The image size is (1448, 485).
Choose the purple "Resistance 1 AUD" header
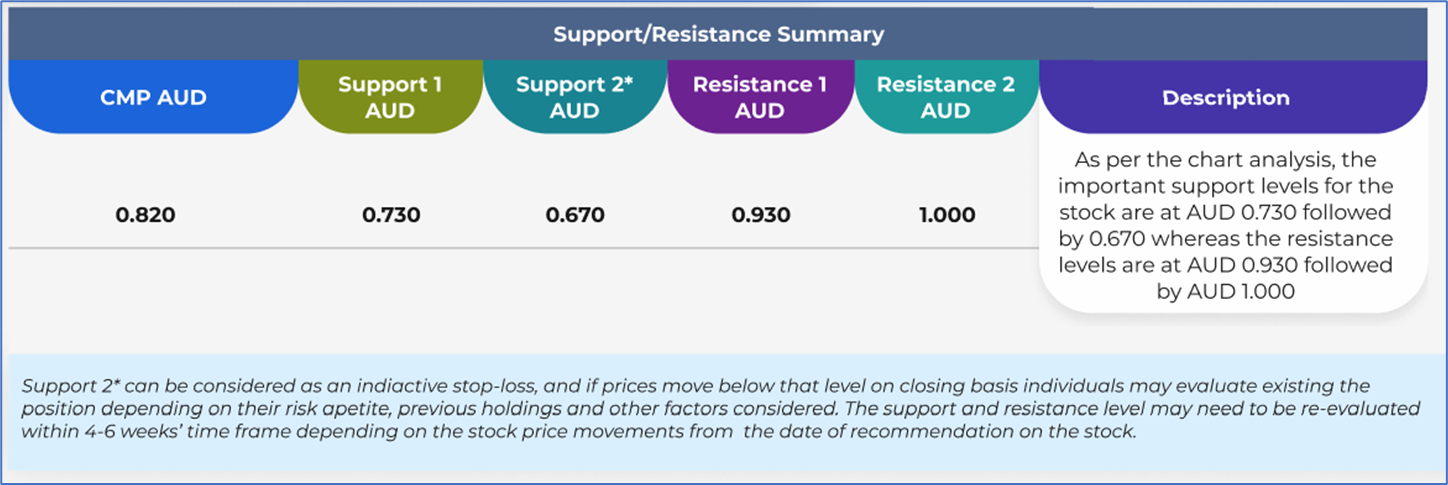tap(760, 98)
